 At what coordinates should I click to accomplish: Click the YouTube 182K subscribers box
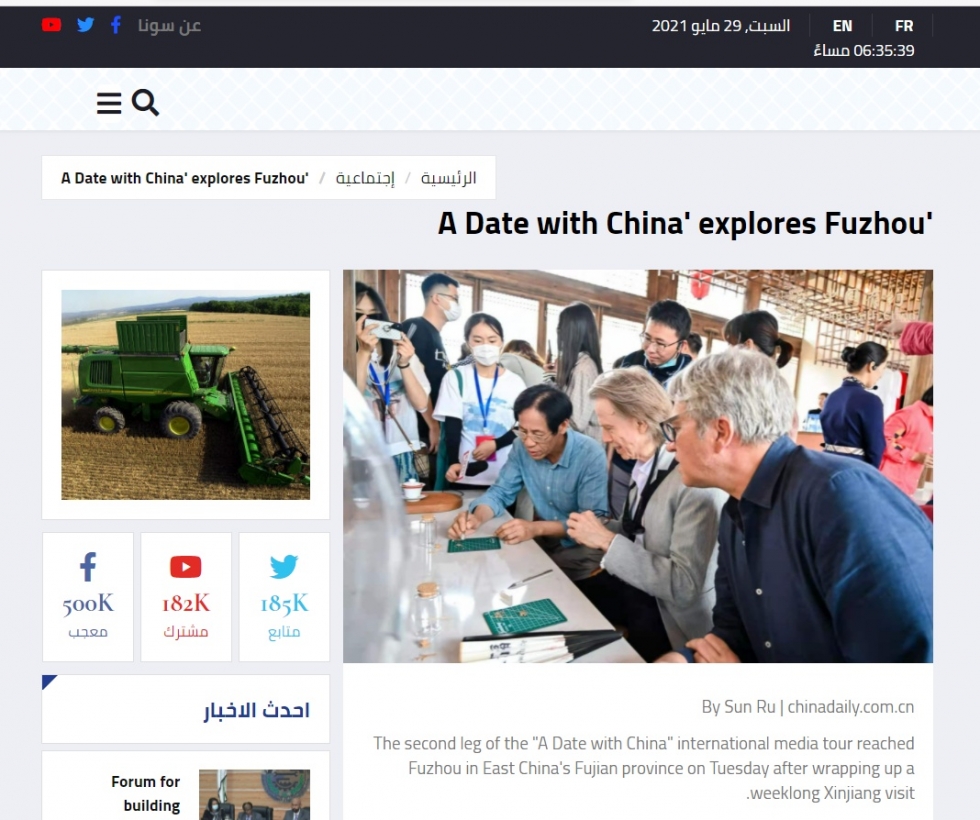point(186,597)
